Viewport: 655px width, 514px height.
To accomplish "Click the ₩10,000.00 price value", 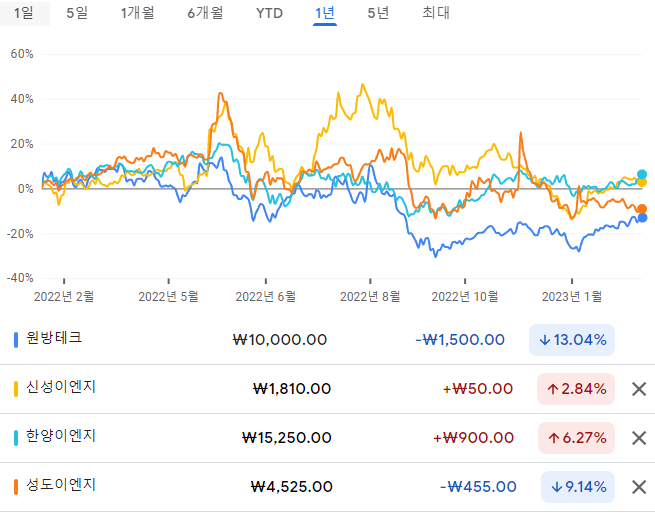I will [x=280, y=340].
